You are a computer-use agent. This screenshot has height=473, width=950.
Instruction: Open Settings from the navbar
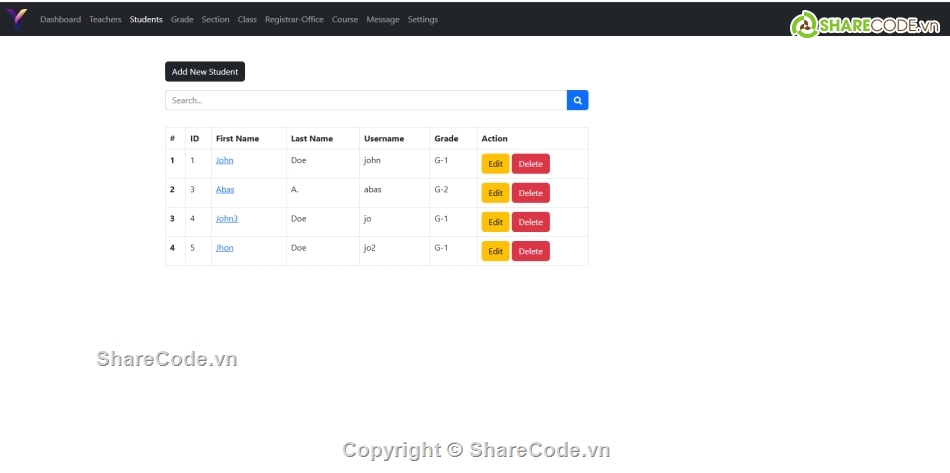click(x=422, y=19)
